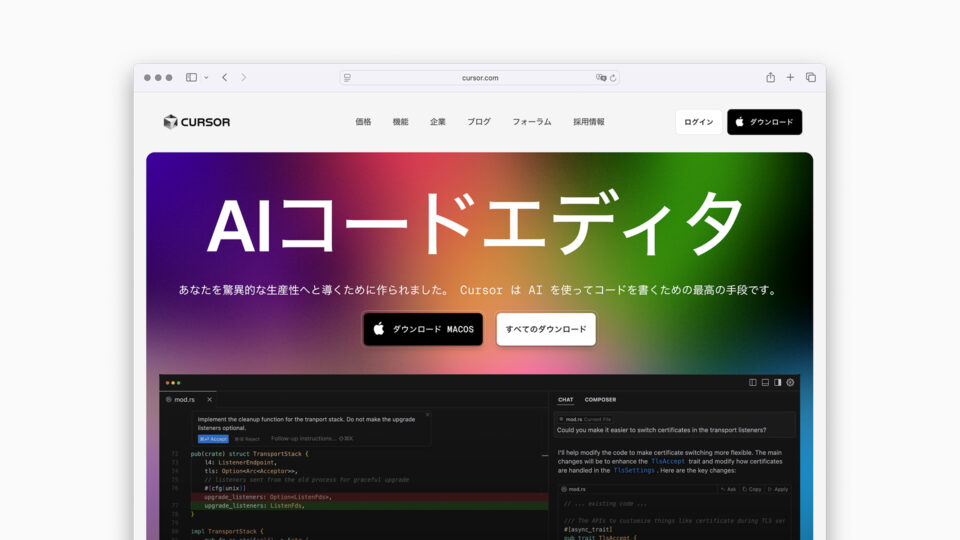Open the フォーラム navigation link
Image resolution: width=960 pixels, height=540 pixels.
point(531,122)
